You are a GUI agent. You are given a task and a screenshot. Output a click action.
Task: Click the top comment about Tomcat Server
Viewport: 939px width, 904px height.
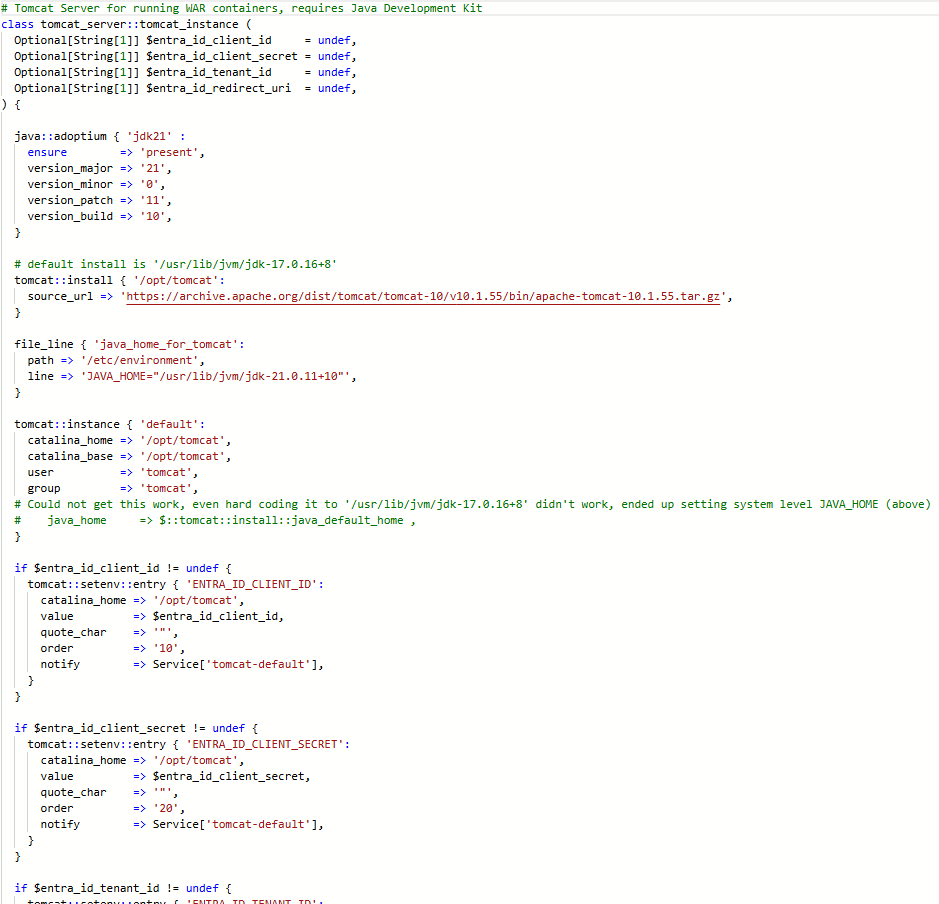[x=241, y=8]
